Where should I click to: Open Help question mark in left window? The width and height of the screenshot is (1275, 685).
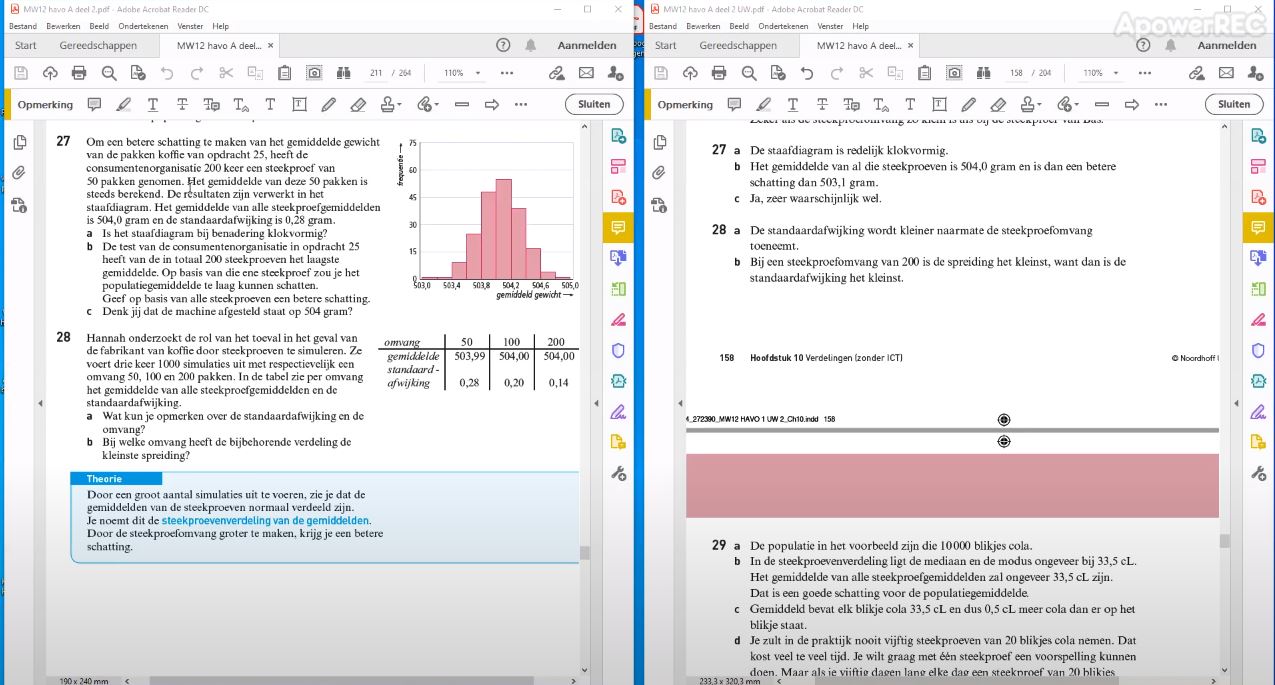503,45
